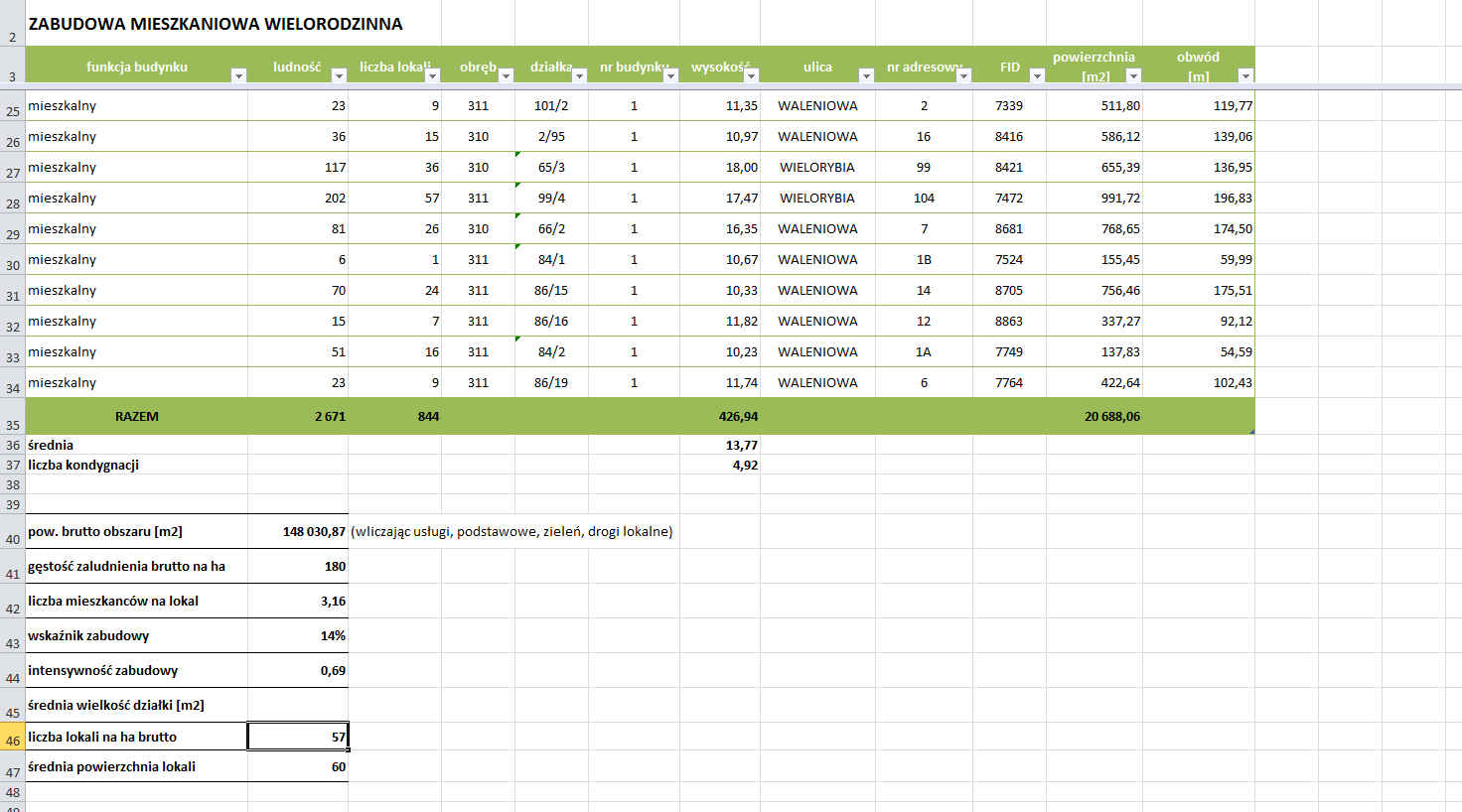This screenshot has height=812, width=1462.
Task: Click działka cell 101/2
Action: point(551,106)
